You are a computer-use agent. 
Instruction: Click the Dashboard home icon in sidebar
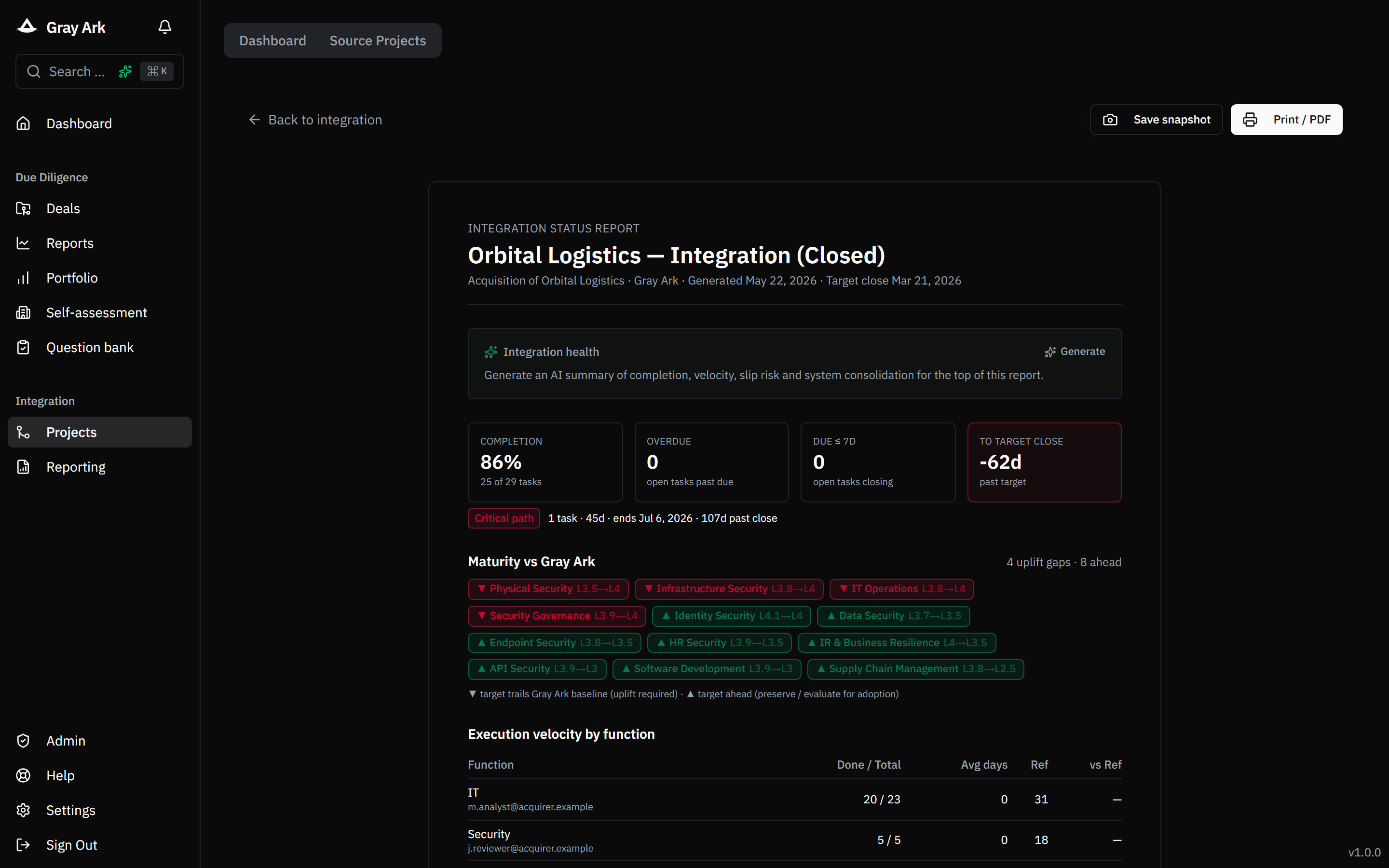point(23,123)
